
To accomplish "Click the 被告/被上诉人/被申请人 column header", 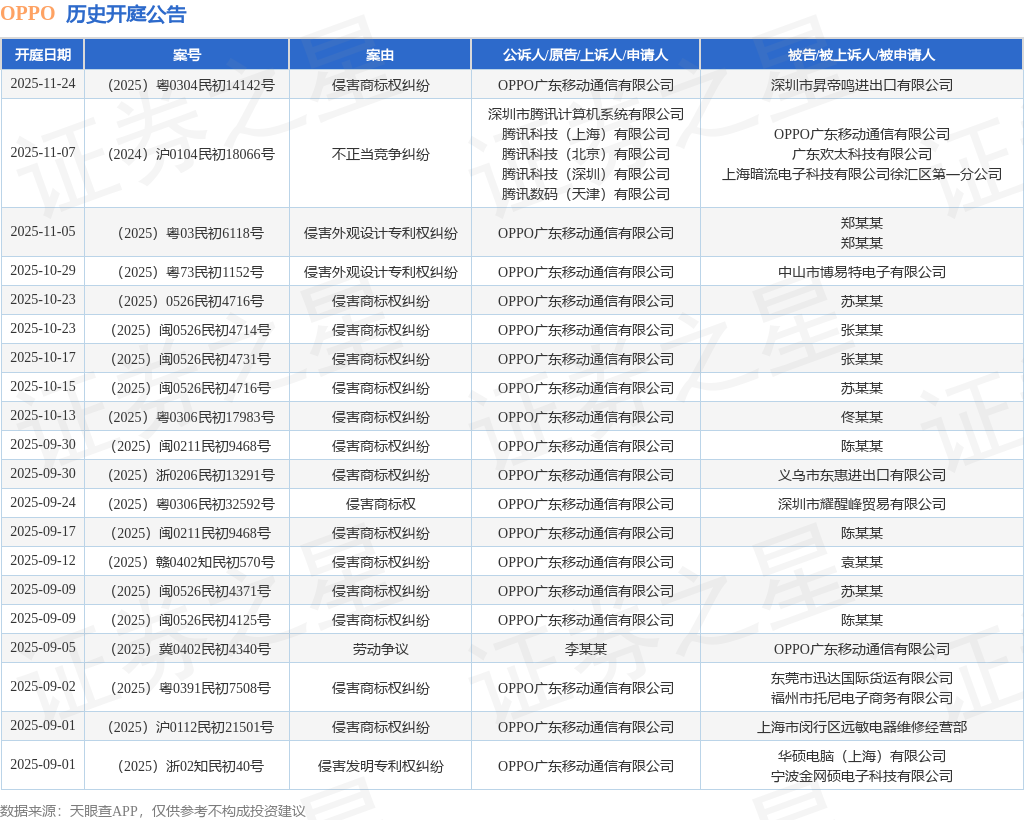I will click(861, 55).
